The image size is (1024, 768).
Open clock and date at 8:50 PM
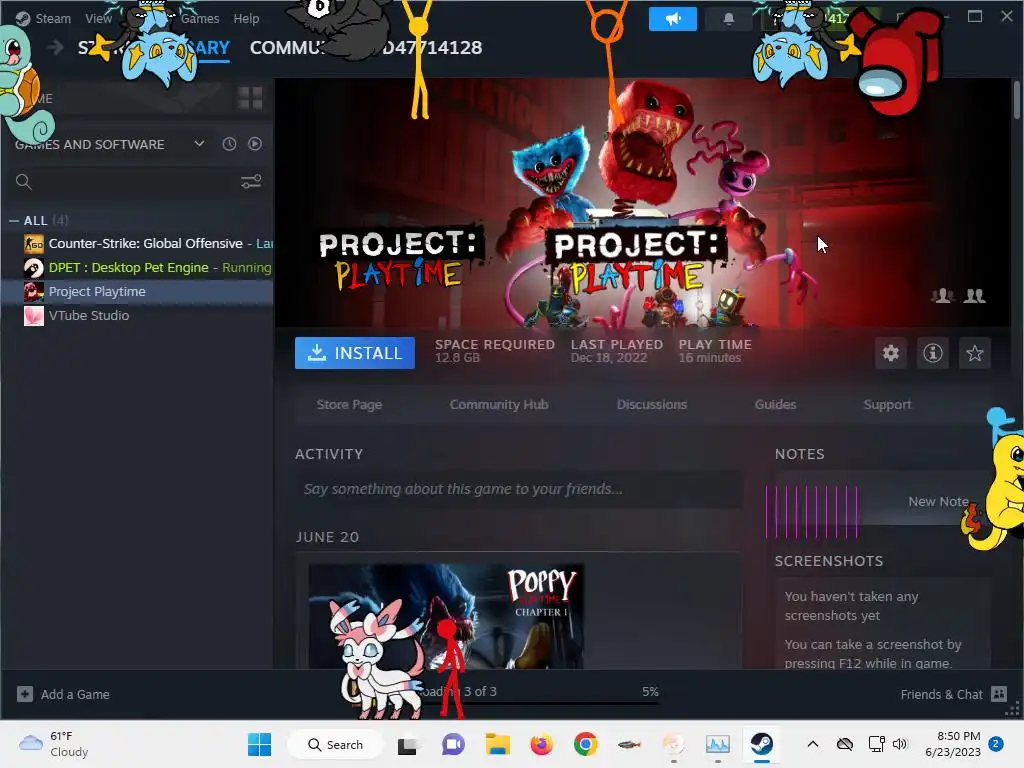(953, 744)
